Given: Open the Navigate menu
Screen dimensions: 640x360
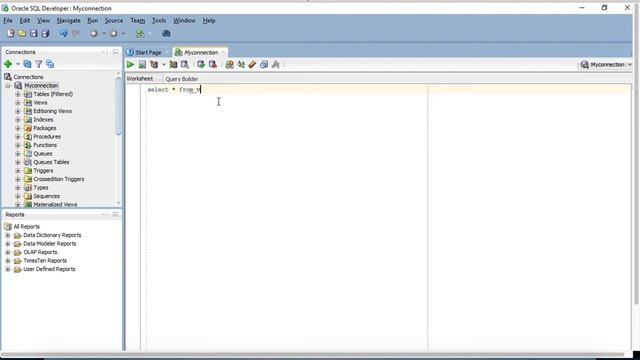Looking at the screenshot, I should (69, 20).
